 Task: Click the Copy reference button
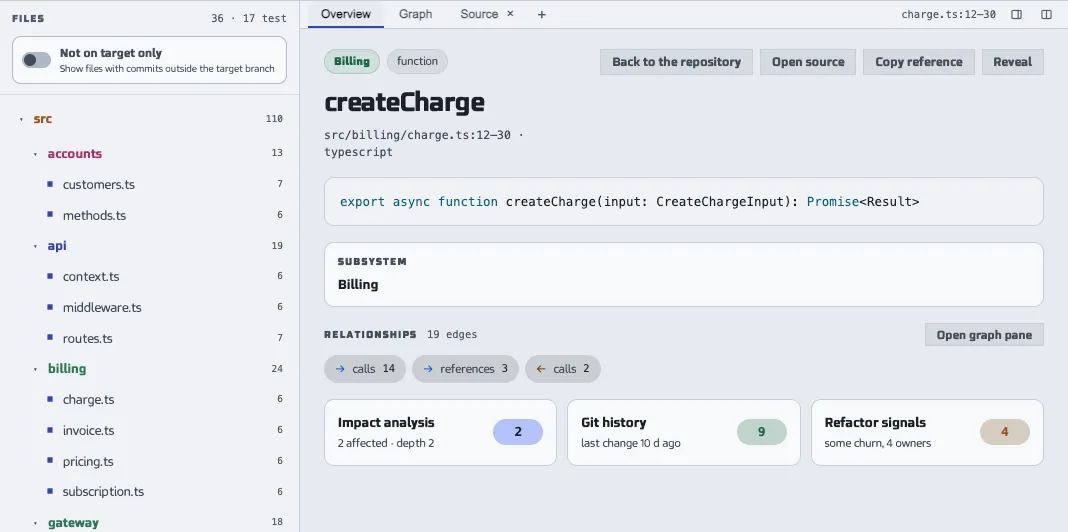tap(919, 62)
